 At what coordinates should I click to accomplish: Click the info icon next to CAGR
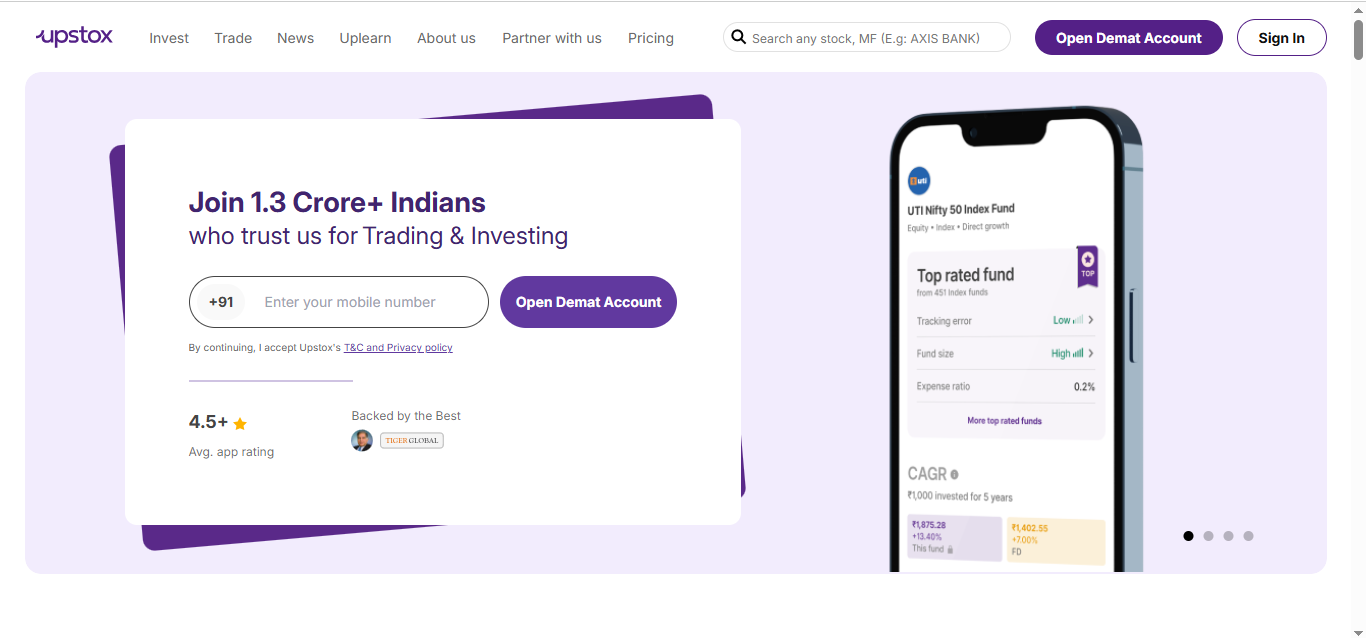click(x=954, y=474)
